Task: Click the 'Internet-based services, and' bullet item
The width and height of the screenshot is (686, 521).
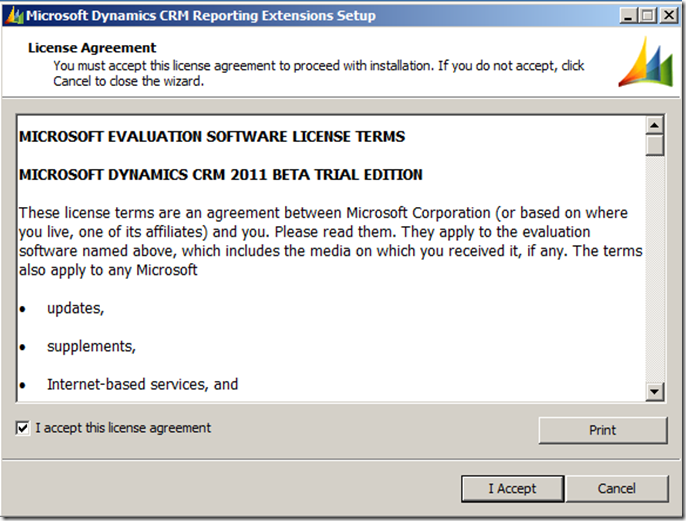Action: pyautogui.click(x=142, y=383)
